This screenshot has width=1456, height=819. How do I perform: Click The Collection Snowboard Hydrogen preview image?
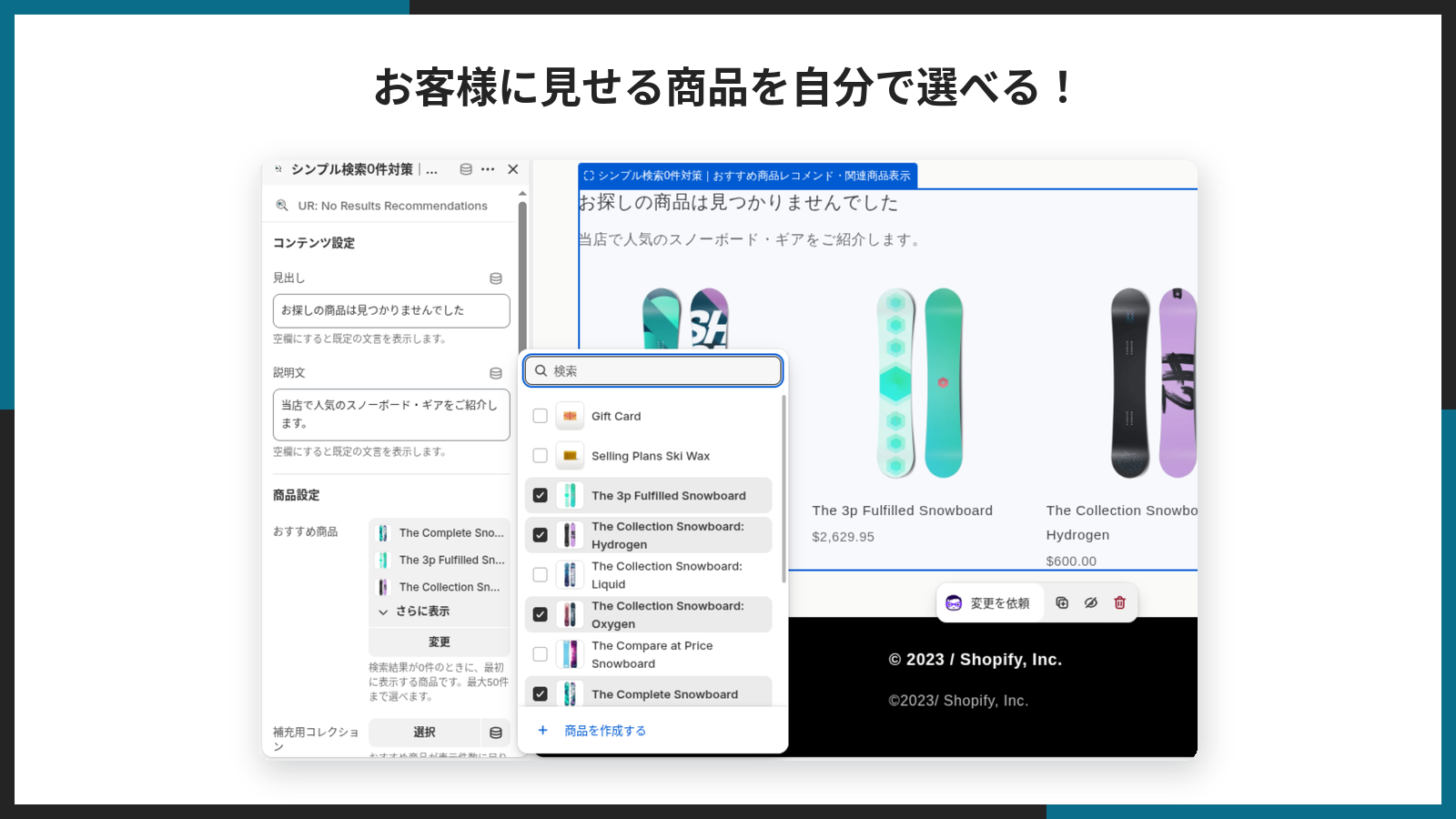coord(1154,383)
